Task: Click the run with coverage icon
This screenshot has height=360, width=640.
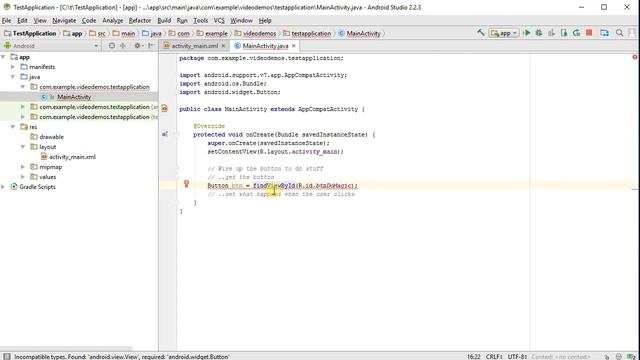Action: 551,33
